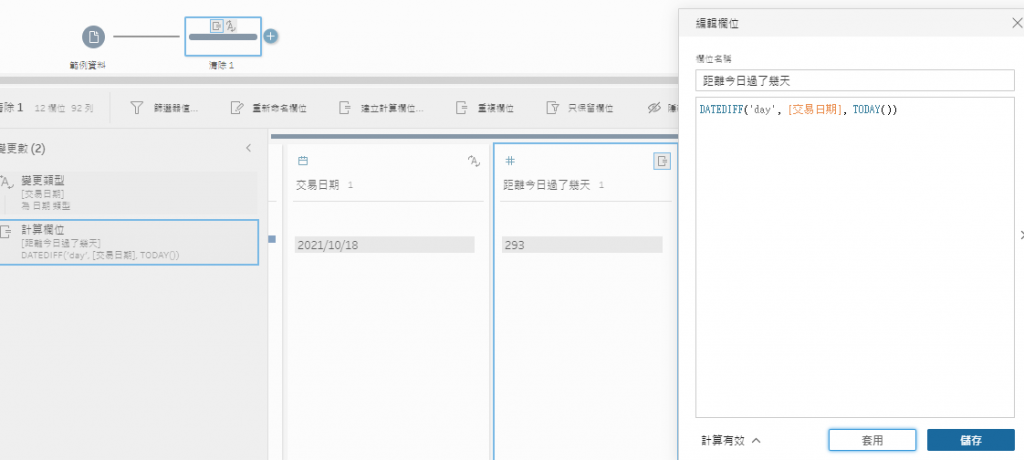Screen dimensions: 1024x460
Task: Open the 篩選器值 filter tool
Action: click(x=164, y=108)
